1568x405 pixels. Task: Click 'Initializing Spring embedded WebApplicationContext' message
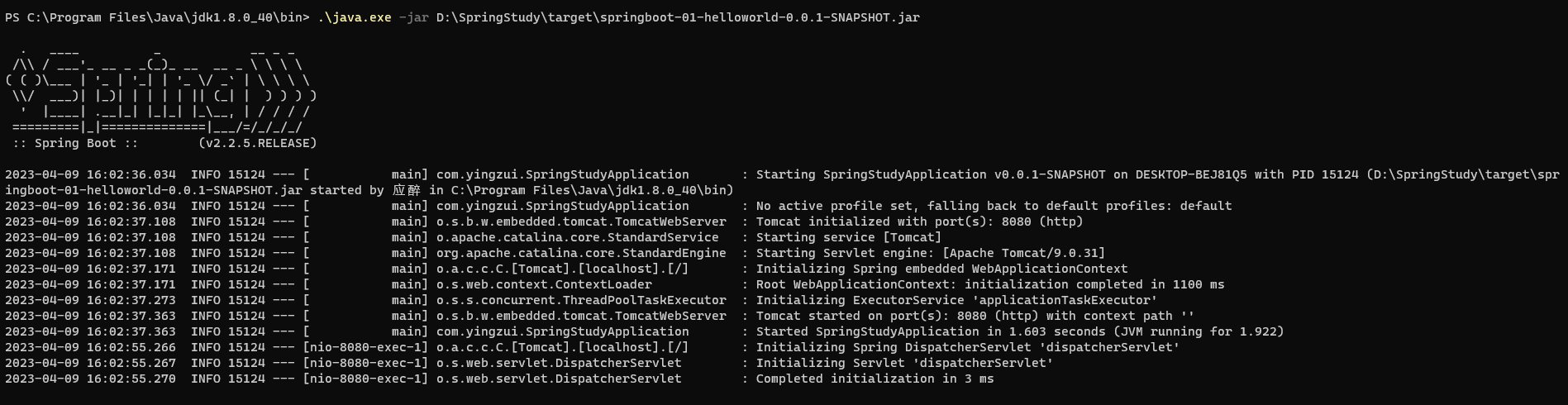click(x=941, y=269)
